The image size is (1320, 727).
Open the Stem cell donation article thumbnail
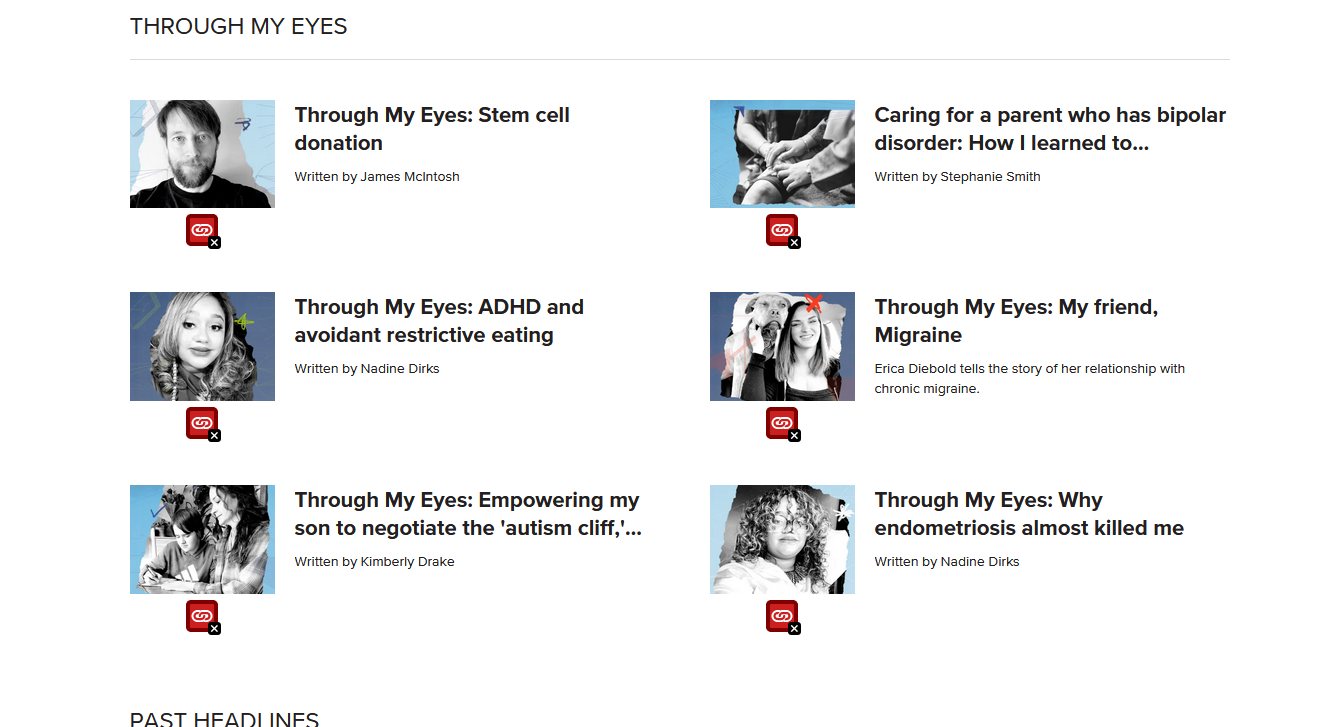pos(202,154)
